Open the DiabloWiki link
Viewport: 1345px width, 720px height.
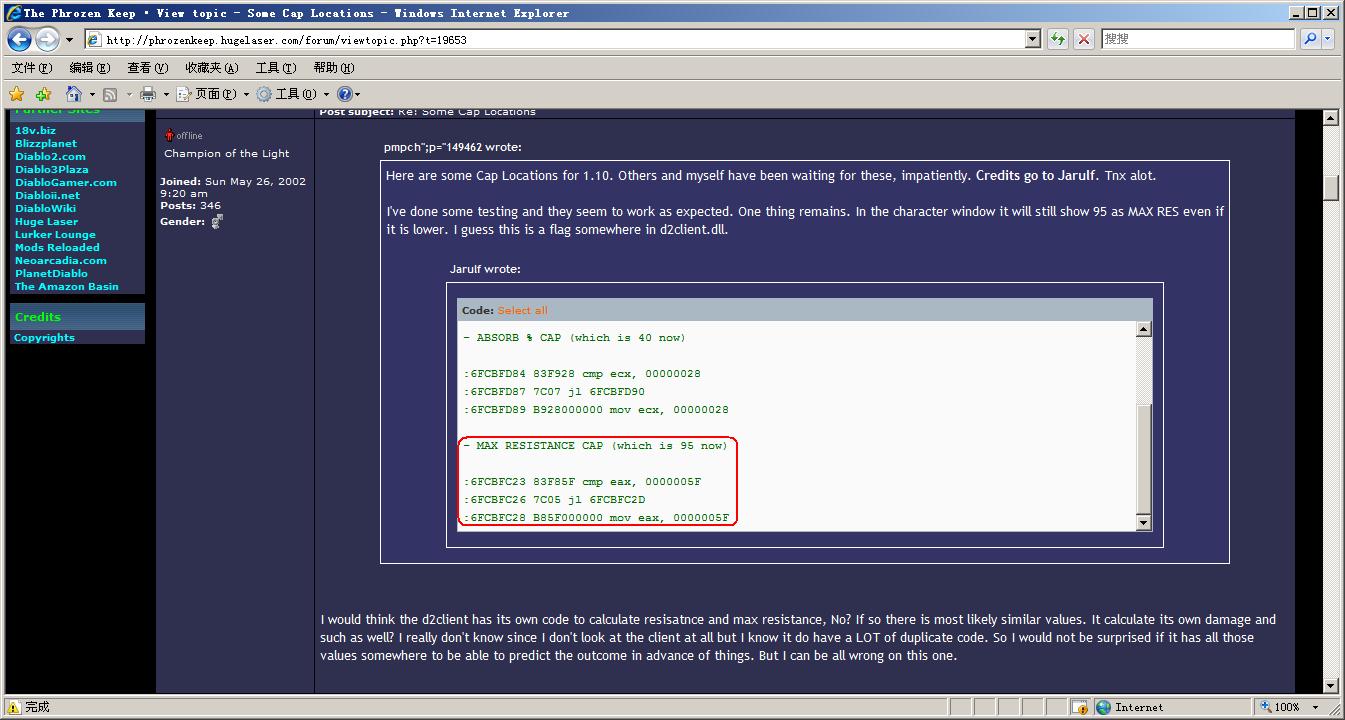[45, 209]
